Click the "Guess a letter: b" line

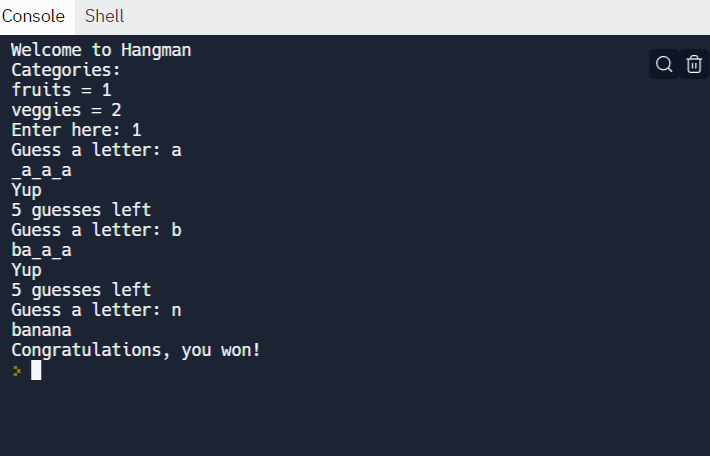[x=96, y=230]
